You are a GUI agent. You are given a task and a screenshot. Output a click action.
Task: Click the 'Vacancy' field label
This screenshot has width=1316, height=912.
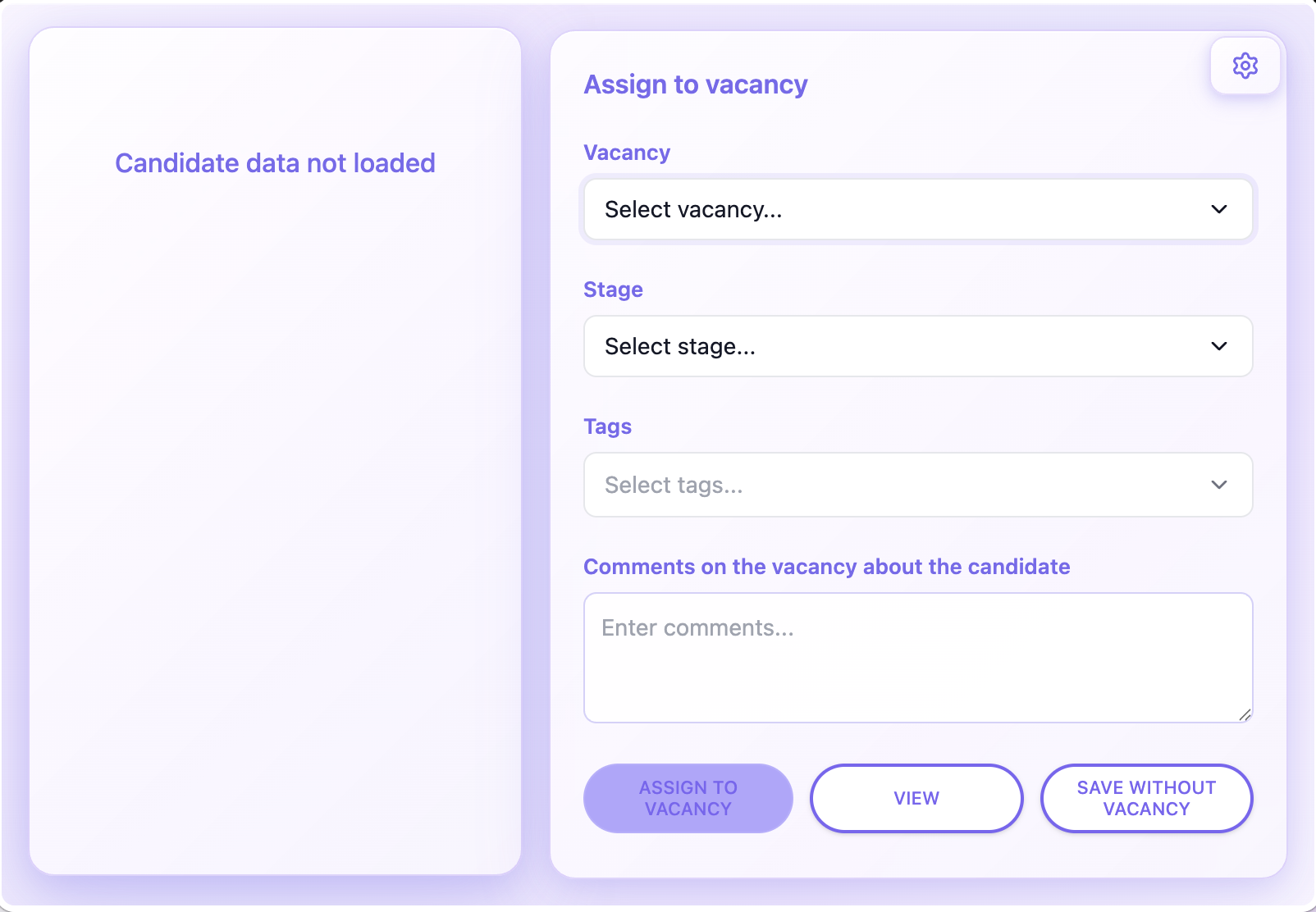pos(627,153)
